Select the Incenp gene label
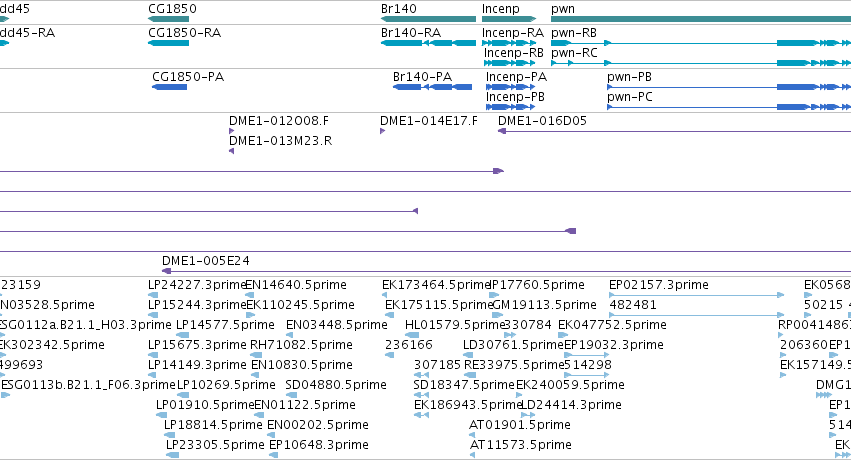The image size is (851, 460). pyautogui.click(x=500, y=9)
